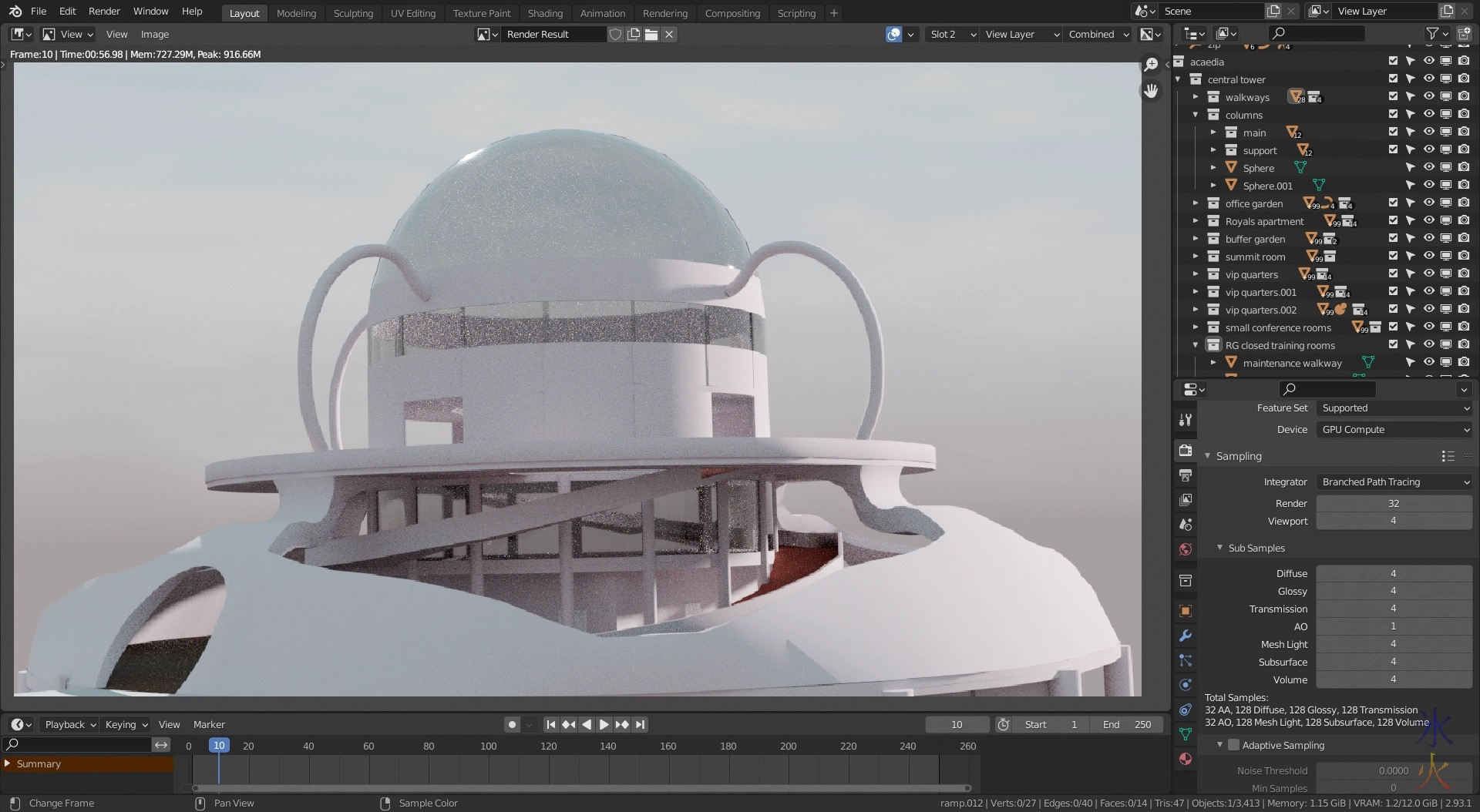This screenshot has width=1480, height=812.
Task: Click the open image folder icon
Action: (x=651, y=35)
